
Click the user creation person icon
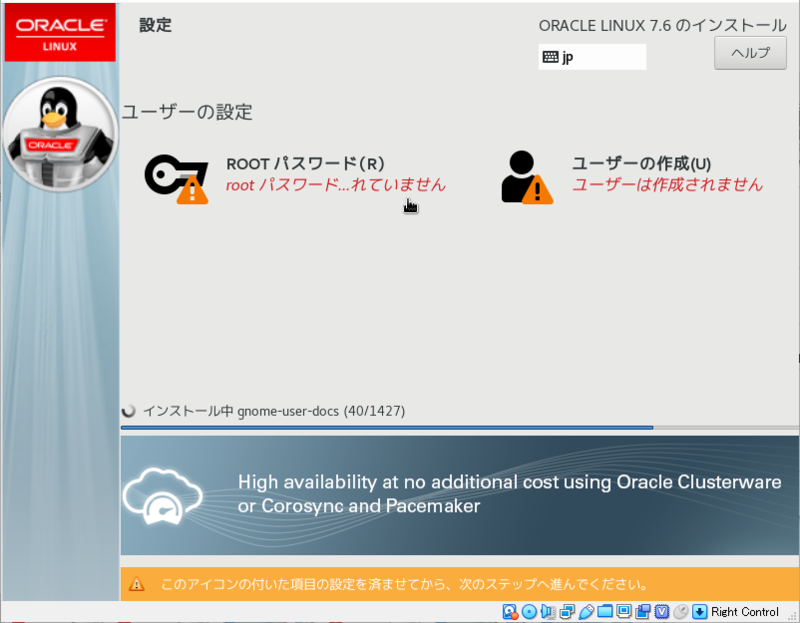coord(527,177)
